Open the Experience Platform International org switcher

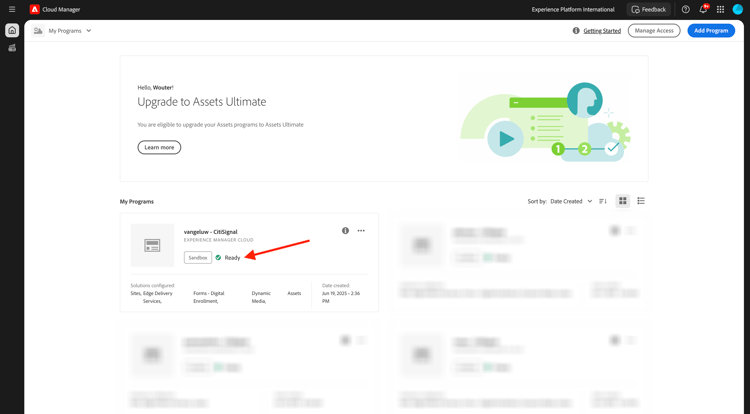click(x=573, y=10)
